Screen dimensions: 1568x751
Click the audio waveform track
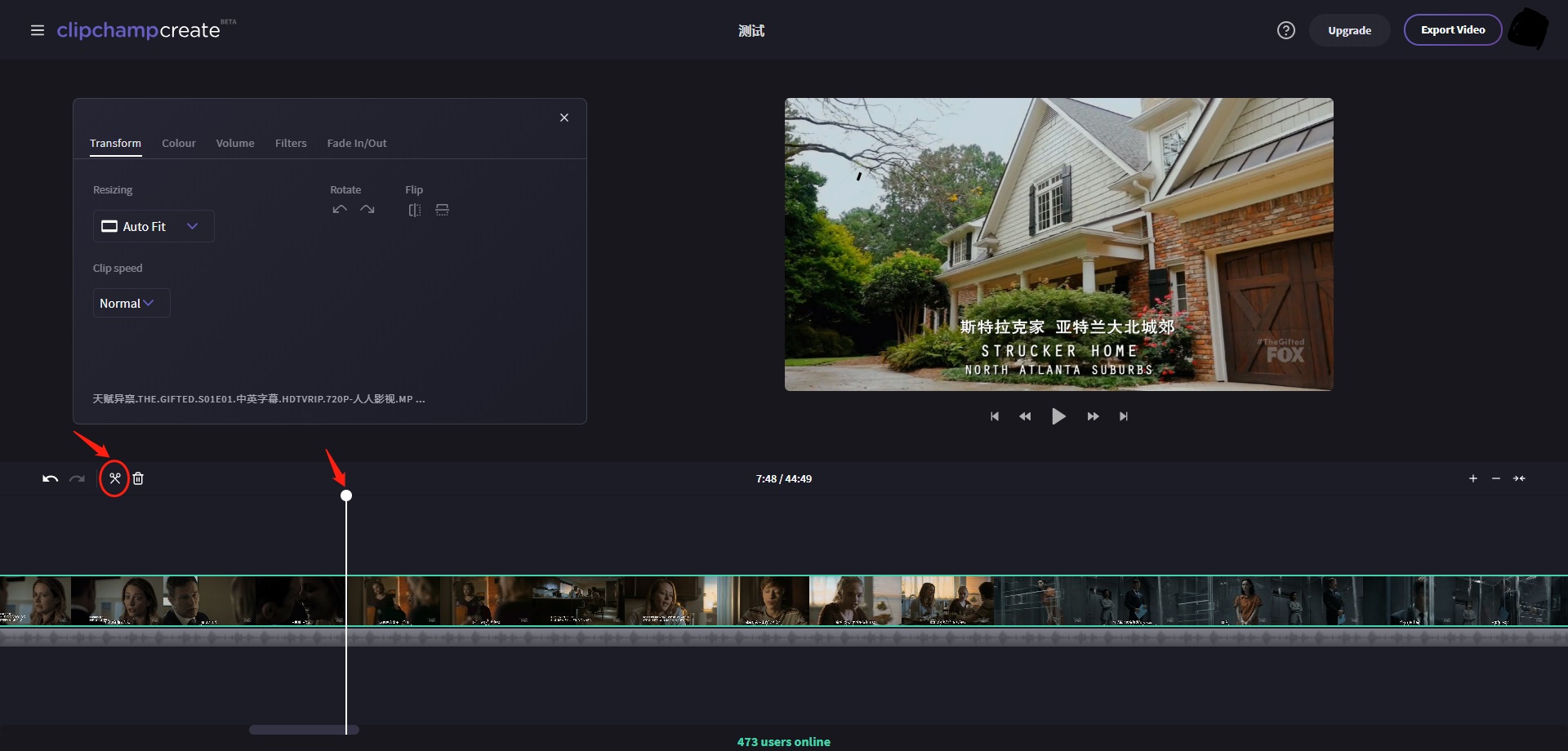coord(784,637)
